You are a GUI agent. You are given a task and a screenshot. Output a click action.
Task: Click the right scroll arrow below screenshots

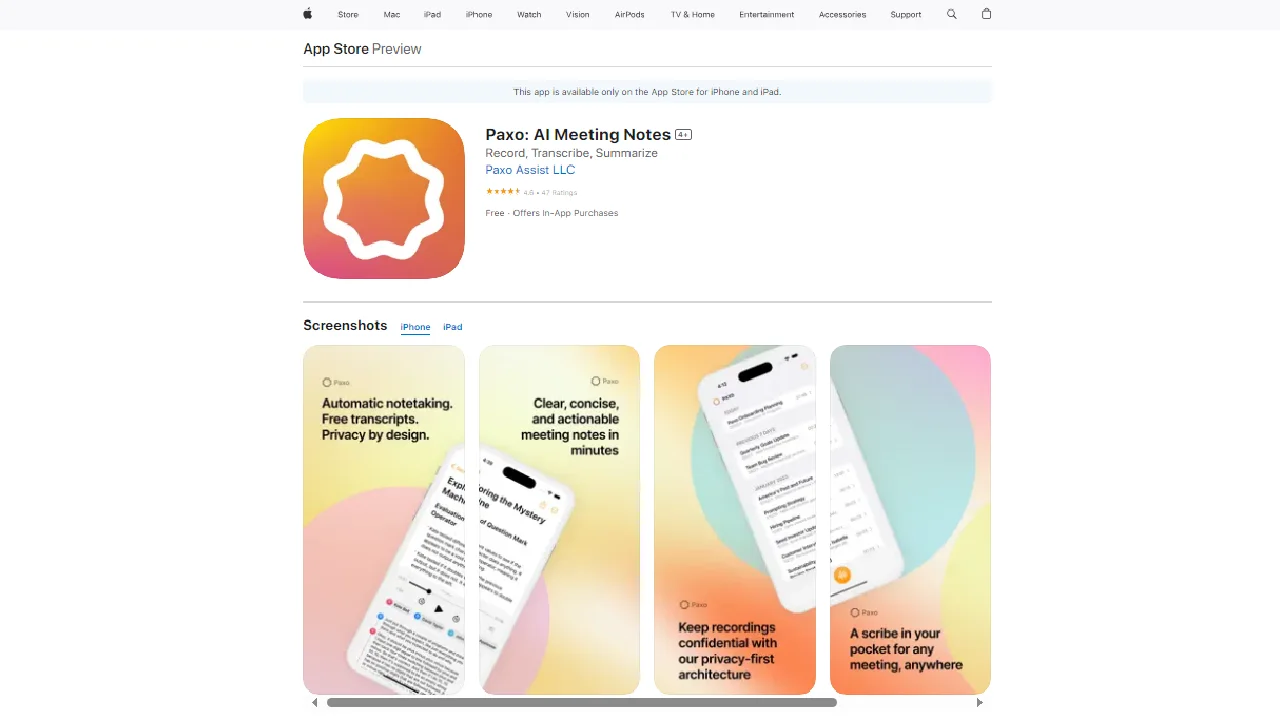[979, 702]
